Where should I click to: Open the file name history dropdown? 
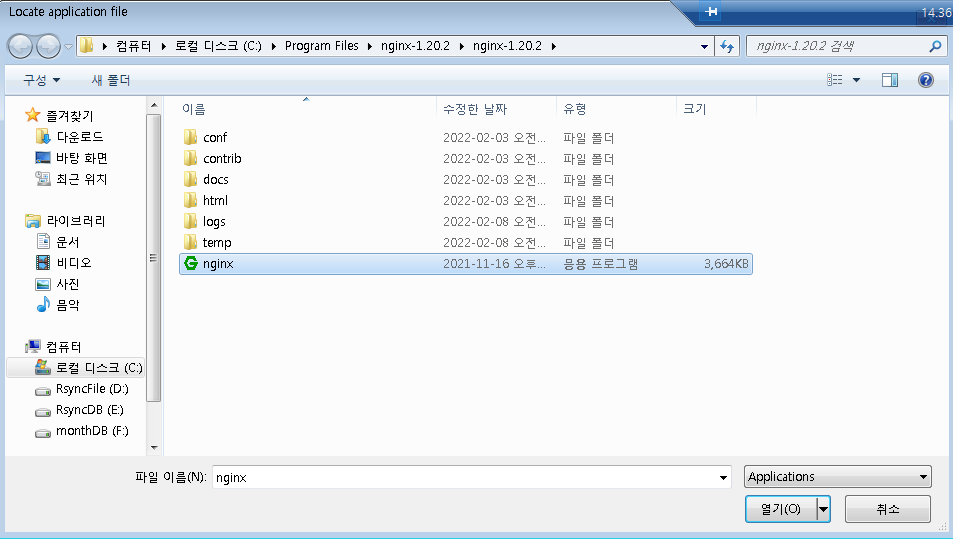click(x=723, y=478)
